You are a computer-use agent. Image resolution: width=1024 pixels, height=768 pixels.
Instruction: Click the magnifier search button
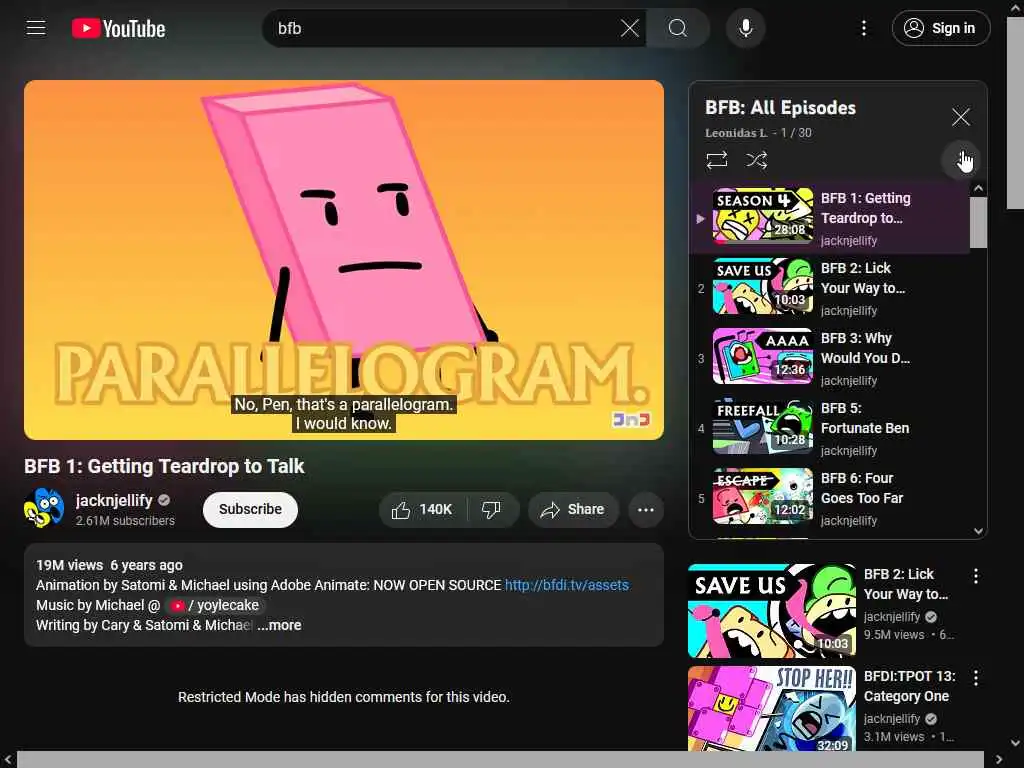[x=678, y=28]
